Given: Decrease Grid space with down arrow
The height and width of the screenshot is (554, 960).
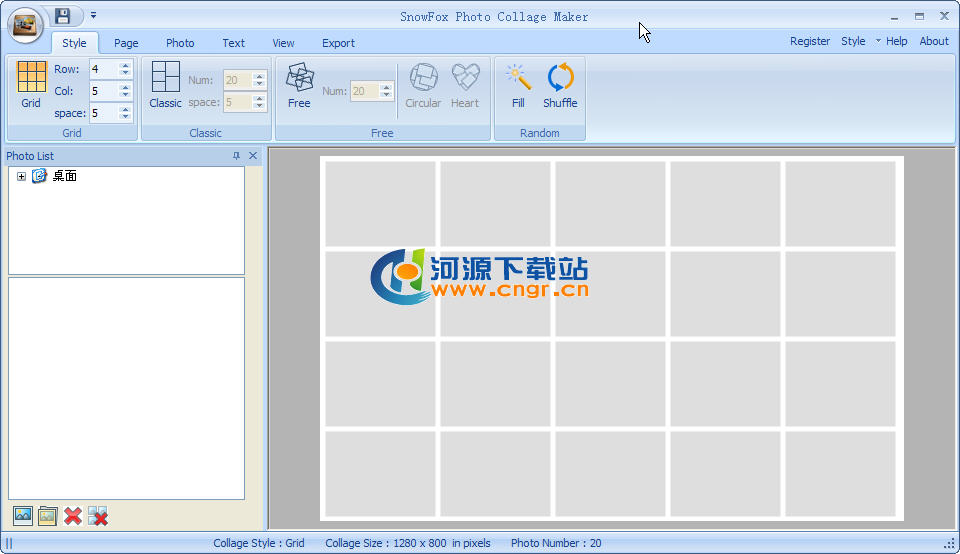Looking at the screenshot, I should click(126, 118).
